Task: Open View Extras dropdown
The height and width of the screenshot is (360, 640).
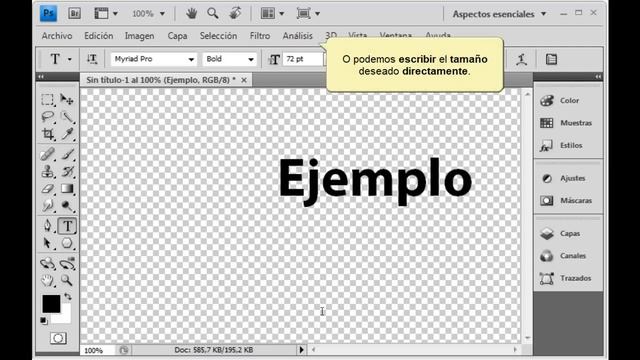Action: [x=106, y=13]
